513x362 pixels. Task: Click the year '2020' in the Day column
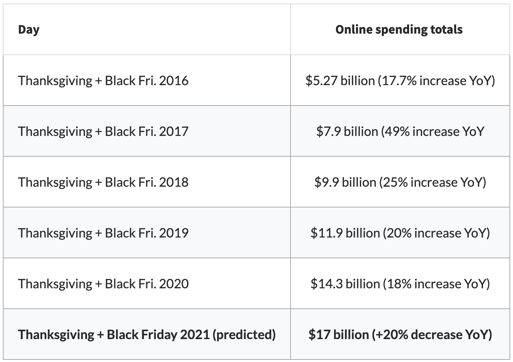click(174, 284)
